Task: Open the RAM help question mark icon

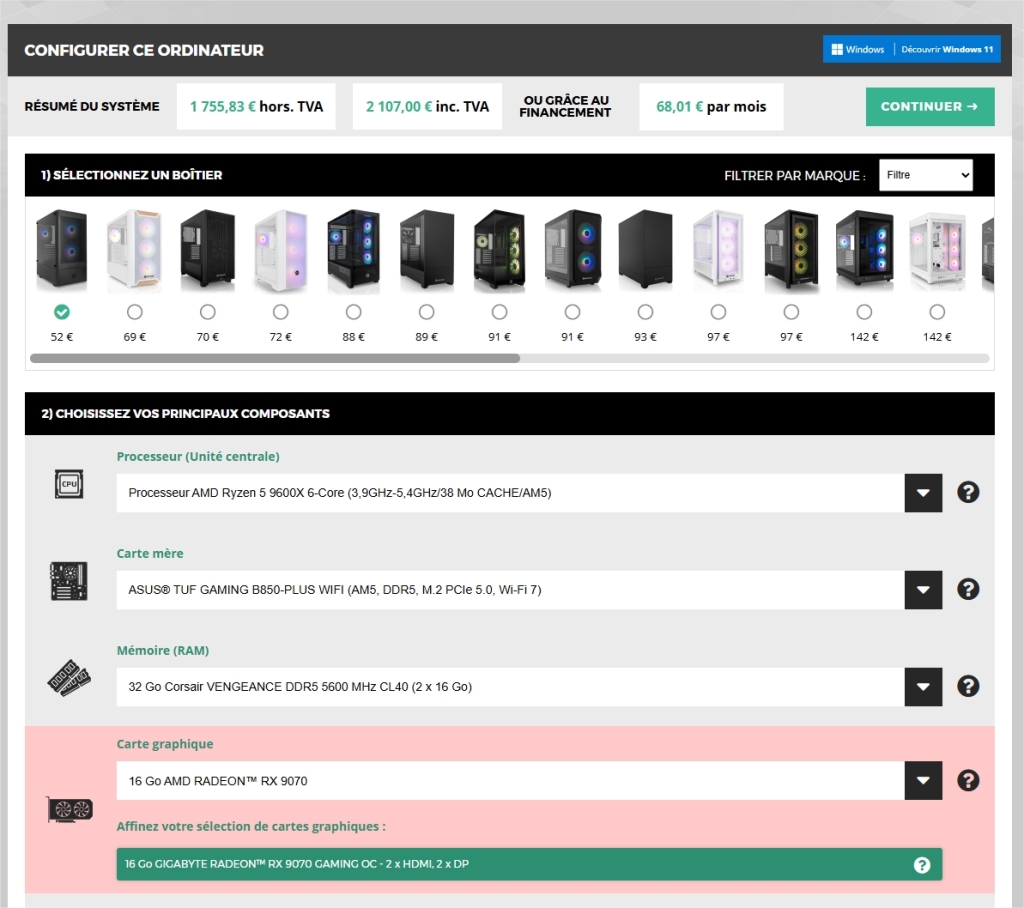Action: point(968,686)
